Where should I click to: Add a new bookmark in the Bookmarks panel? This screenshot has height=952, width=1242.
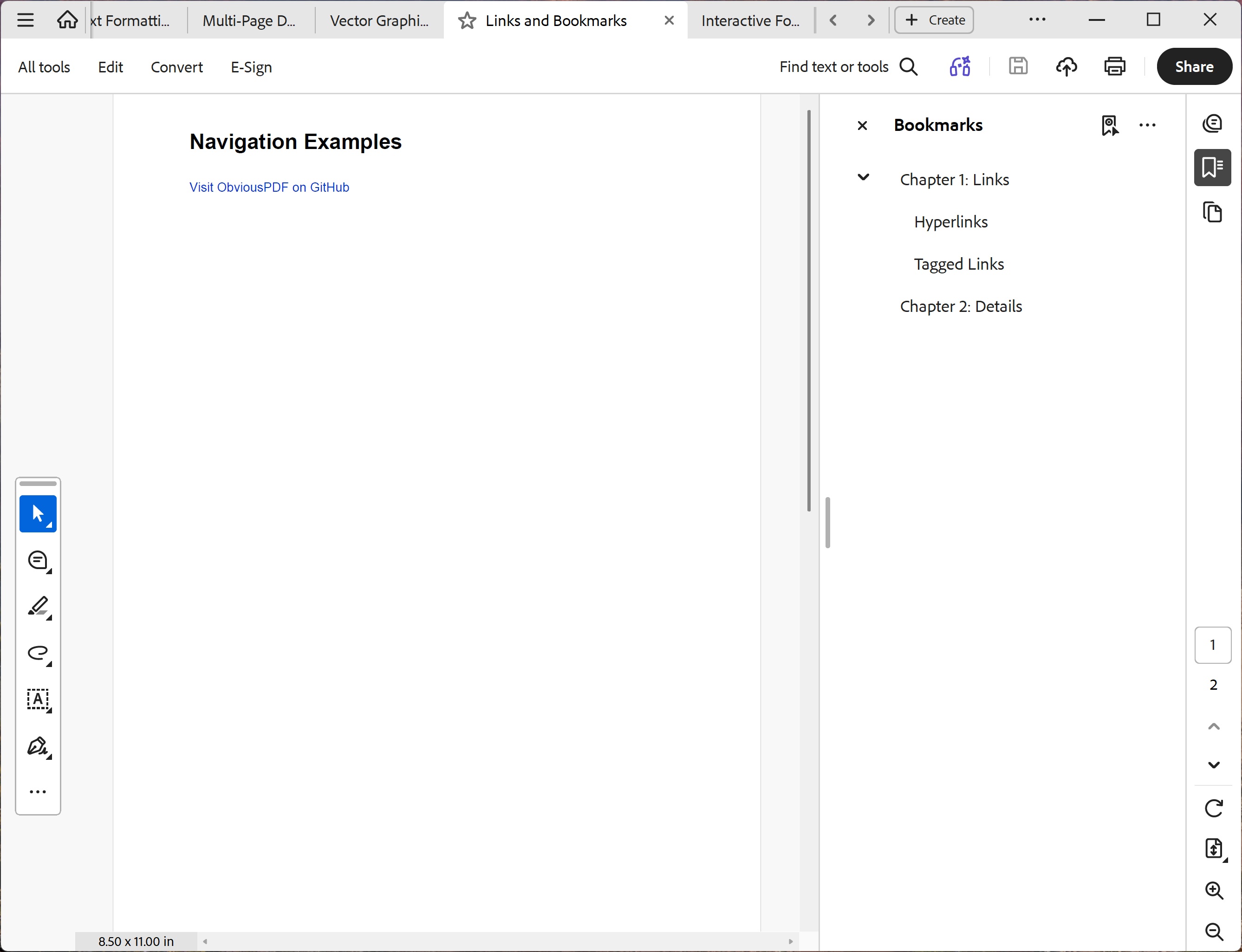[x=1109, y=125]
